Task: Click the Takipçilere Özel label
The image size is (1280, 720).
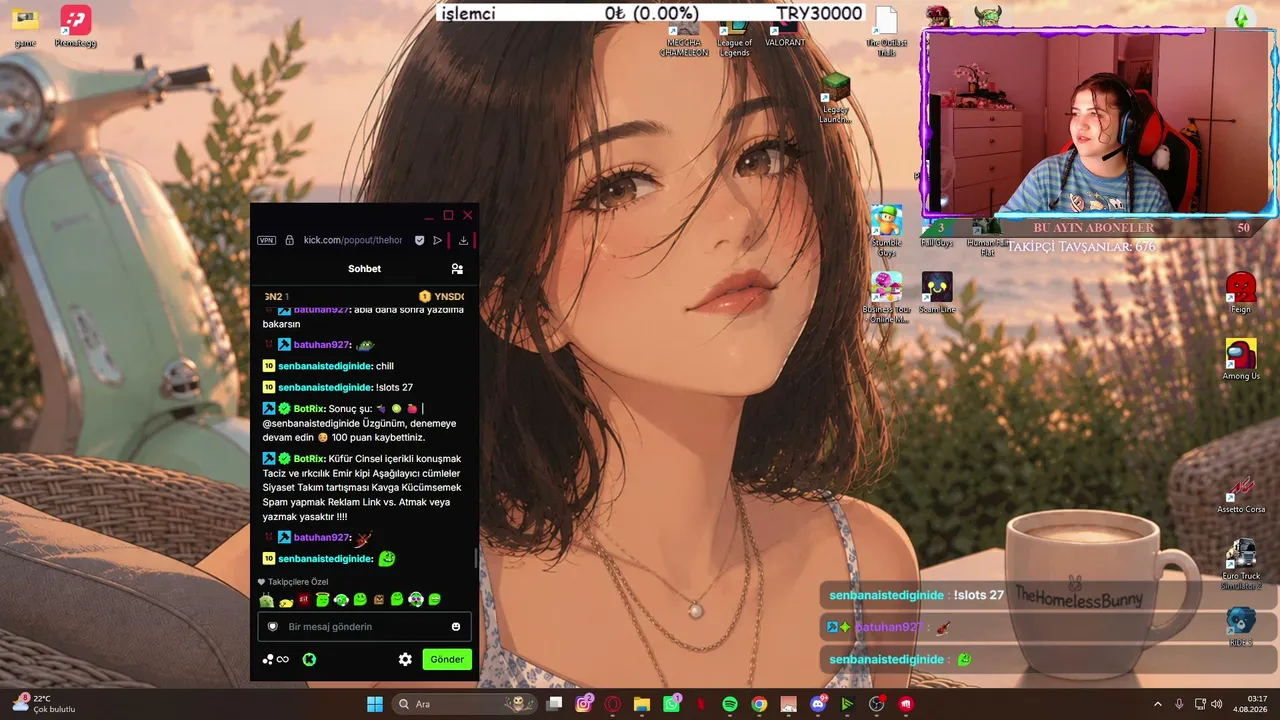Action: pyautogui.click(x=293, y=582)
